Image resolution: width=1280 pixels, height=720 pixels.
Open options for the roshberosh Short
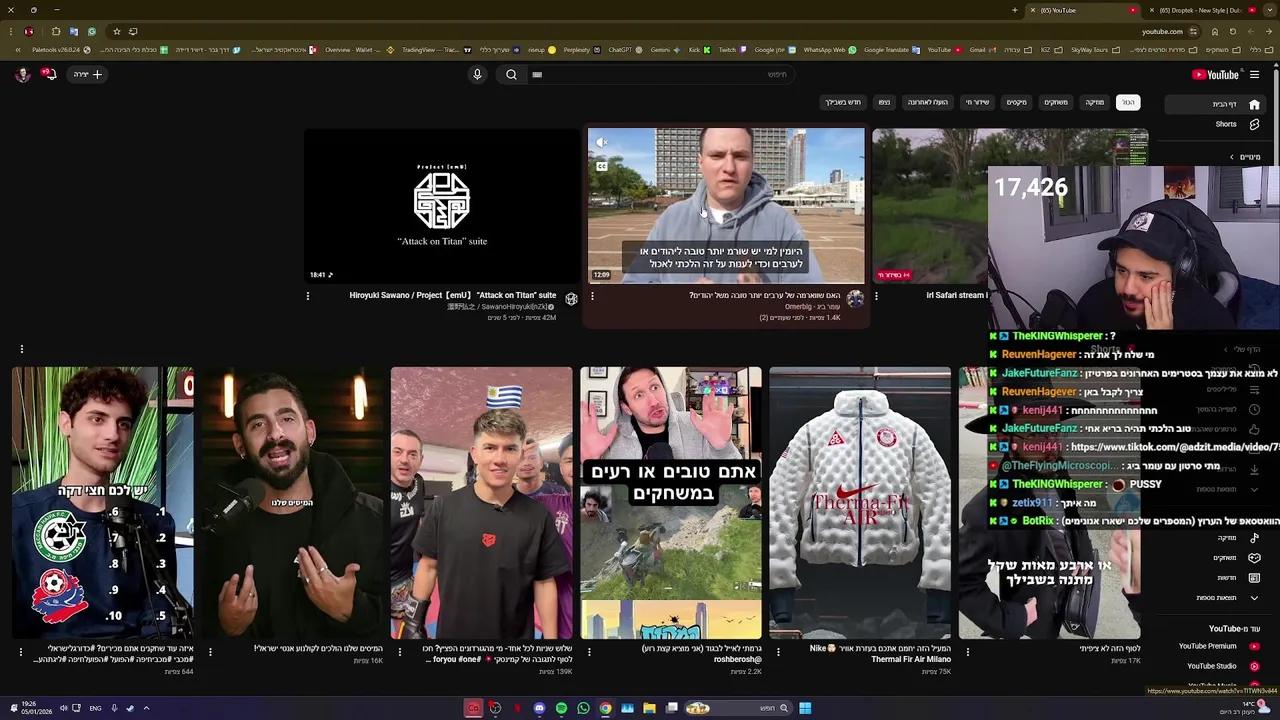[589, 652]
